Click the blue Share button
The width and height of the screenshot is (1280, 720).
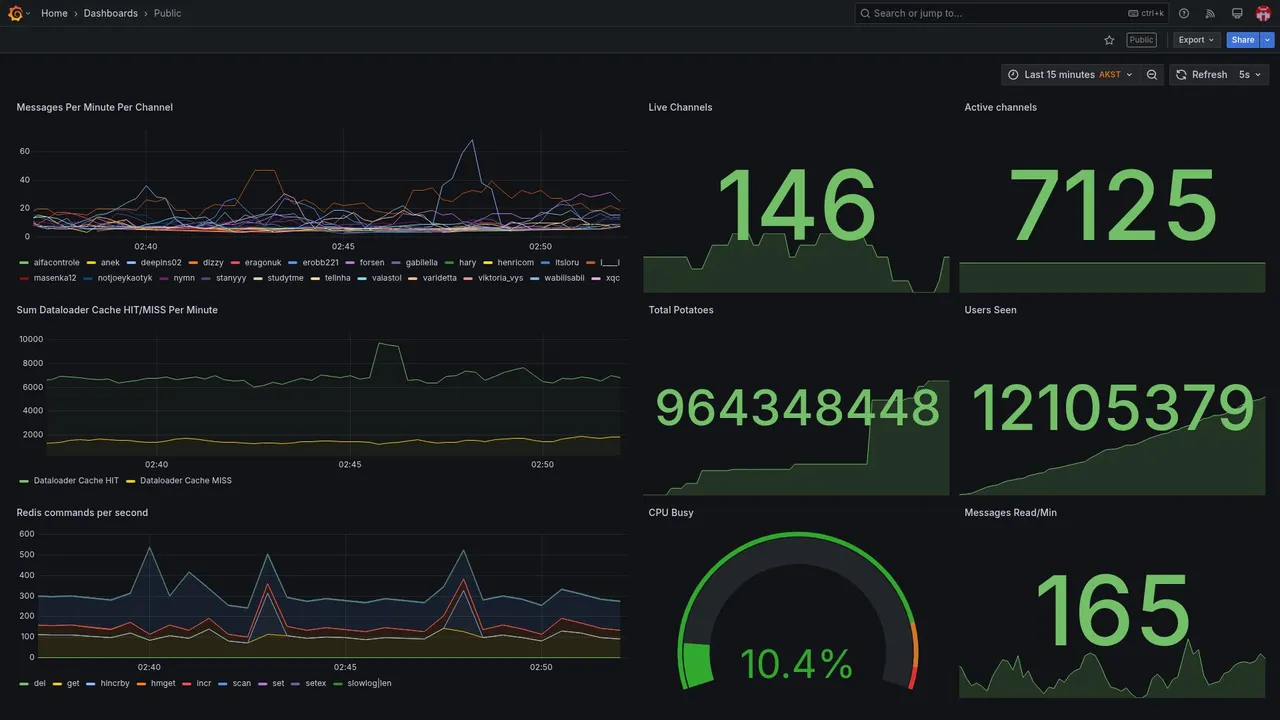(1243, 40)
